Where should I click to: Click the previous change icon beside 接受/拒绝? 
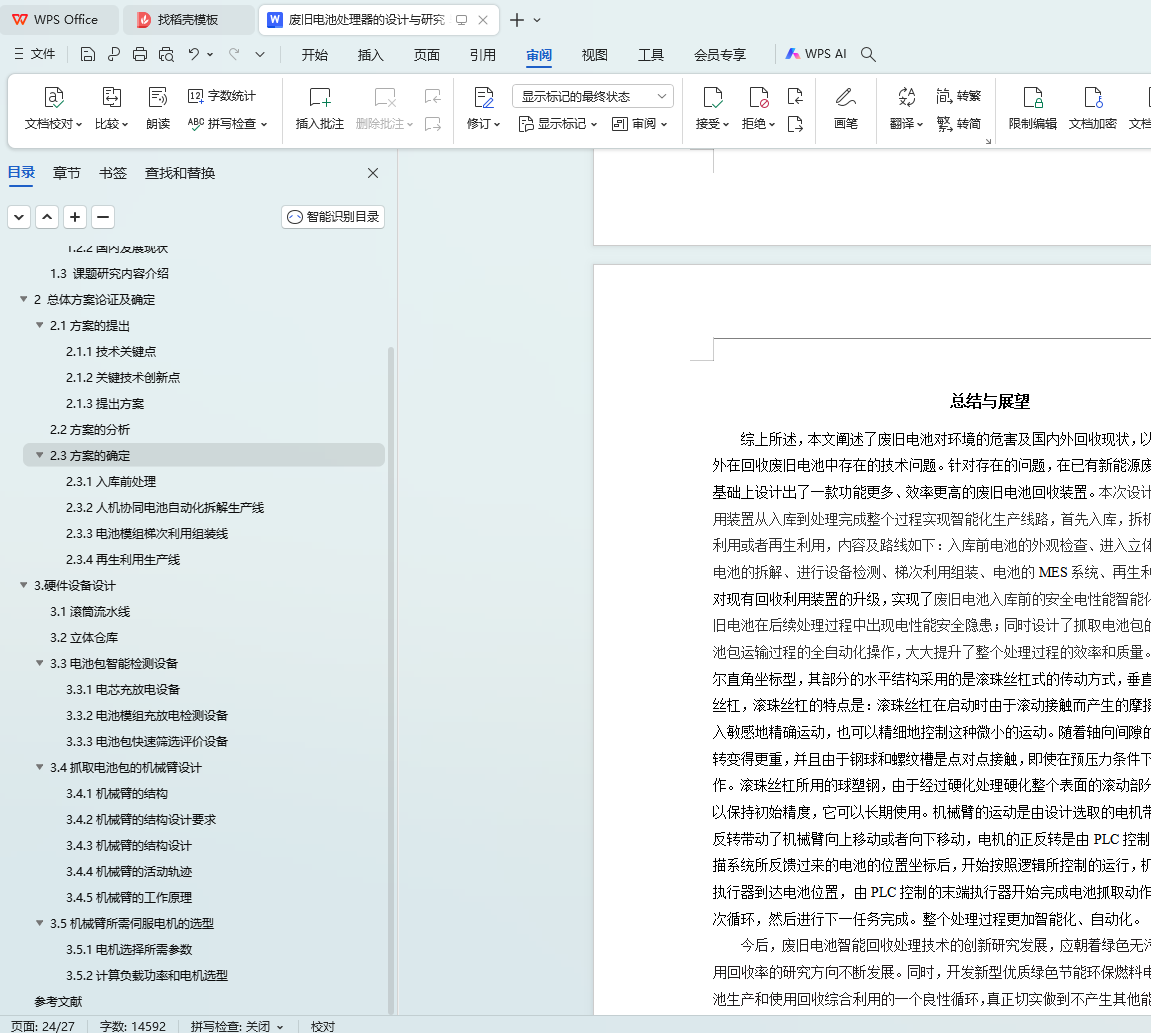pos(795,96)
